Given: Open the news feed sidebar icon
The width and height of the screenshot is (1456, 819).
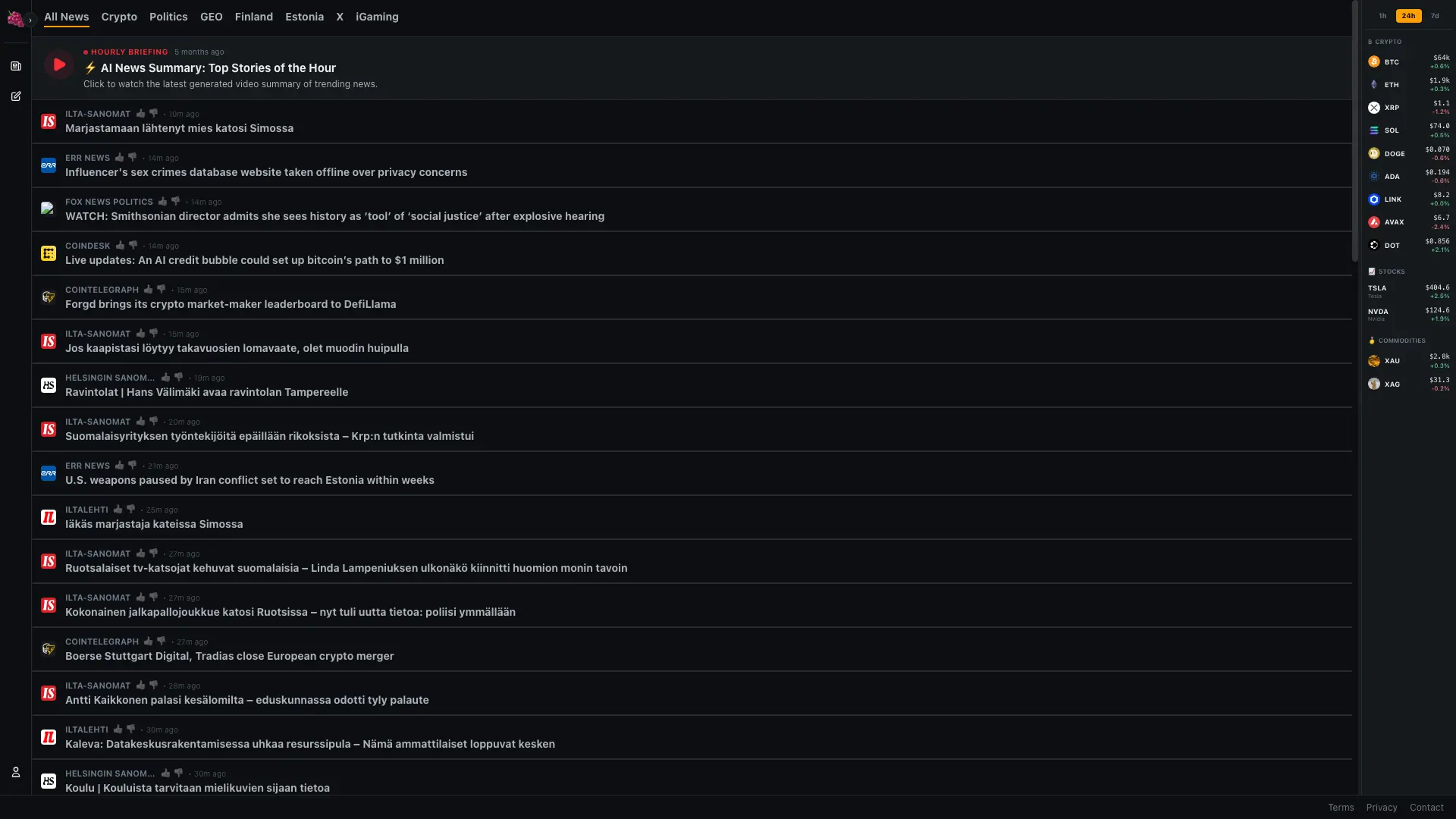Looking at the screenshot, I should point(16,66).
